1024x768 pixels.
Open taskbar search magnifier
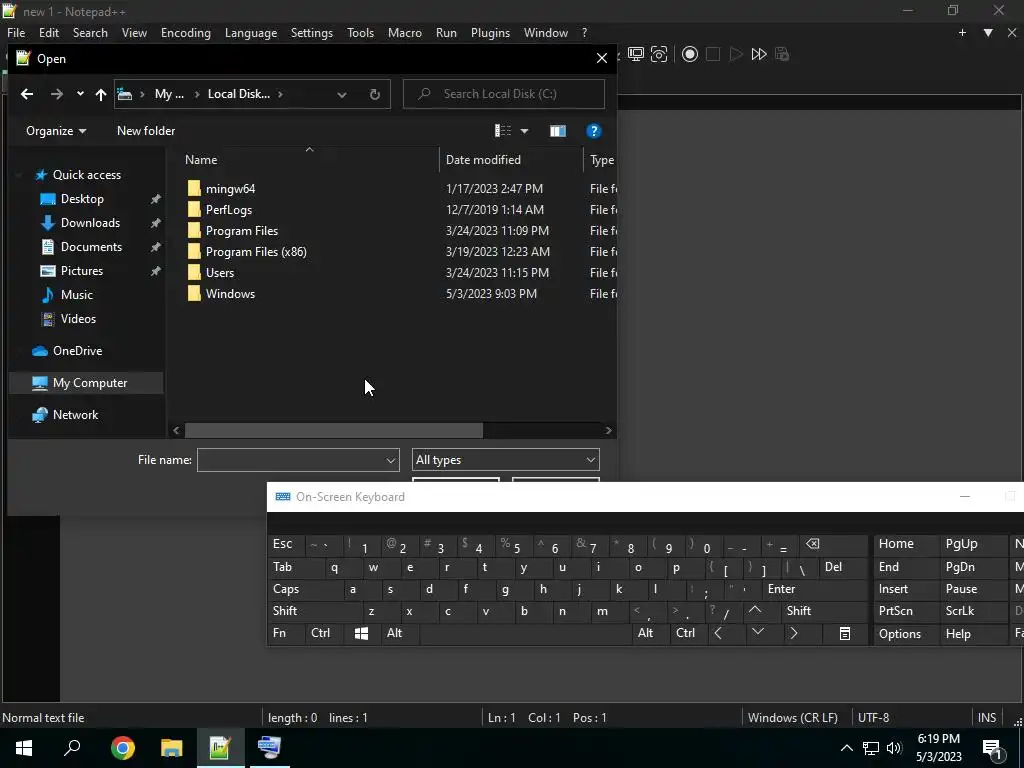72,747
